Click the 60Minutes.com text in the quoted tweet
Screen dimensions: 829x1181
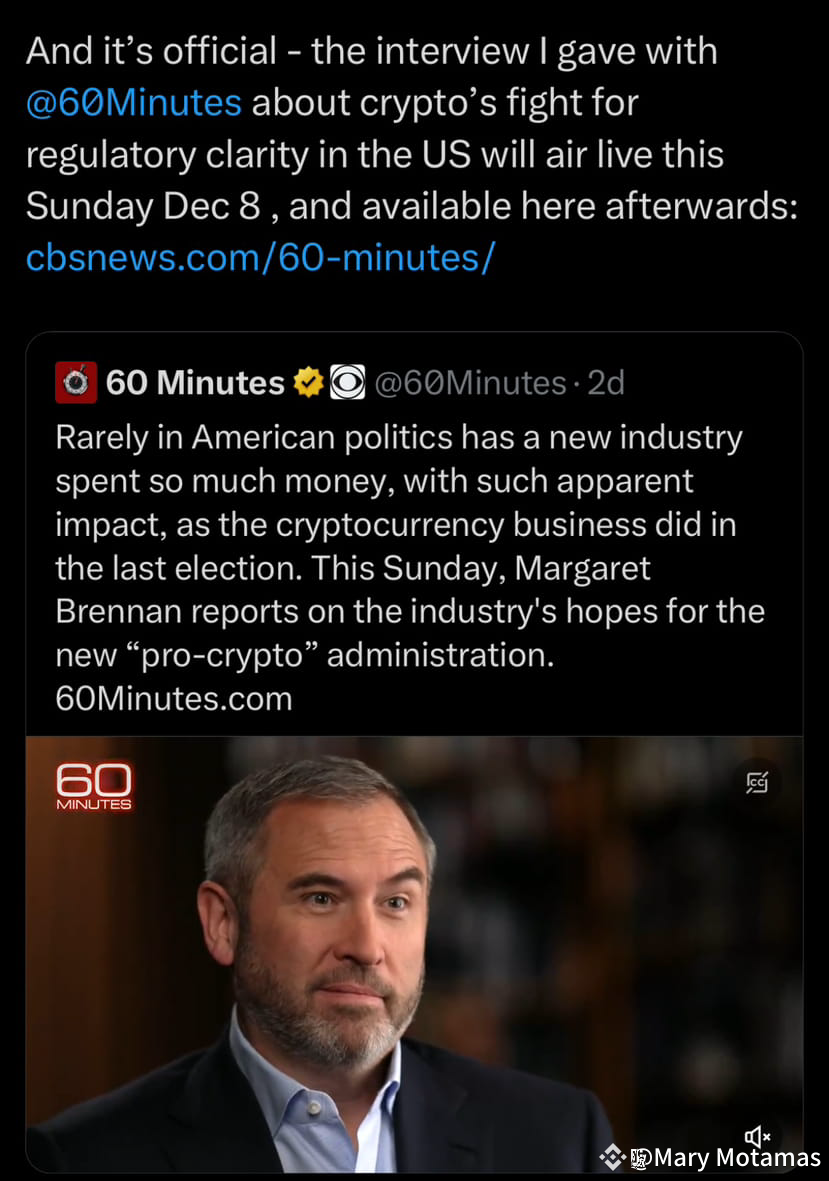point(174,699)
